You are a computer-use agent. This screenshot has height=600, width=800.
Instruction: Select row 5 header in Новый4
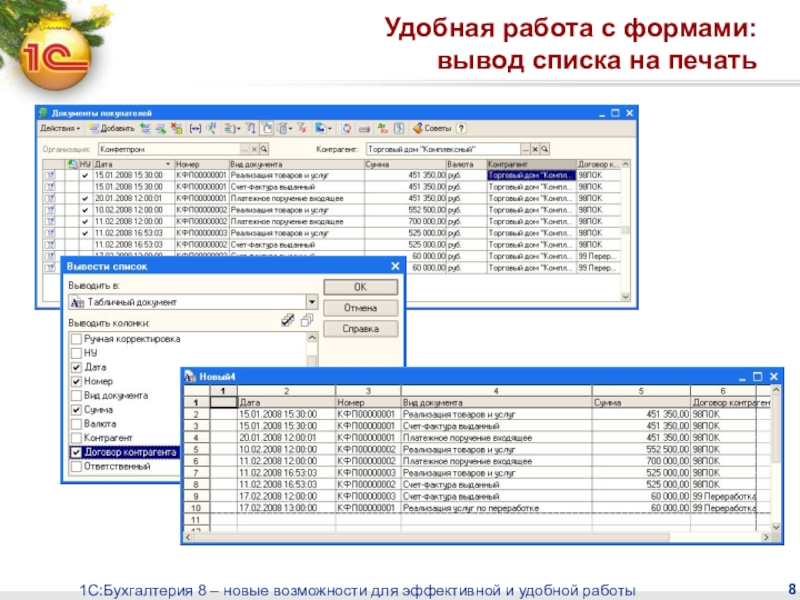[196, 449]
